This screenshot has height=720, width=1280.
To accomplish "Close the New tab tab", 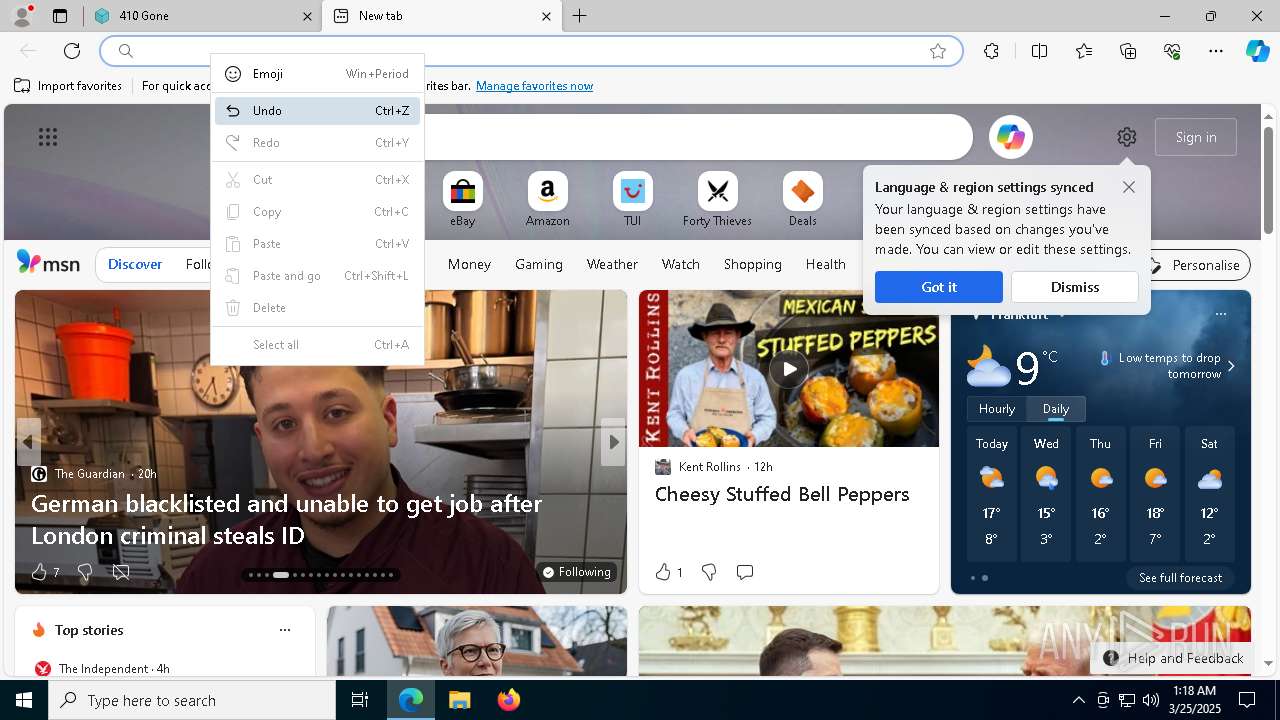I will click(x=546, y=16).
